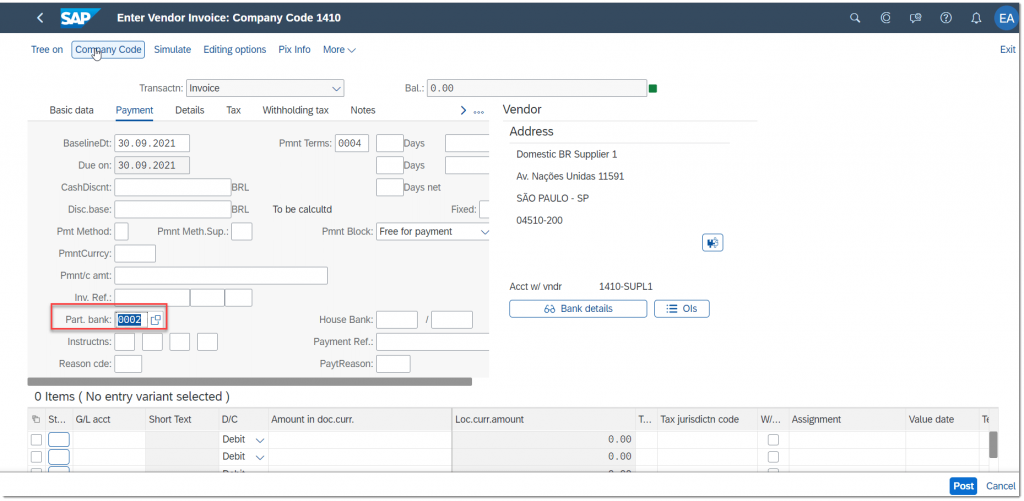Open the EA user profile avatar
The width and height of the screenshot is (1024, 501).
pos(1006,18)
